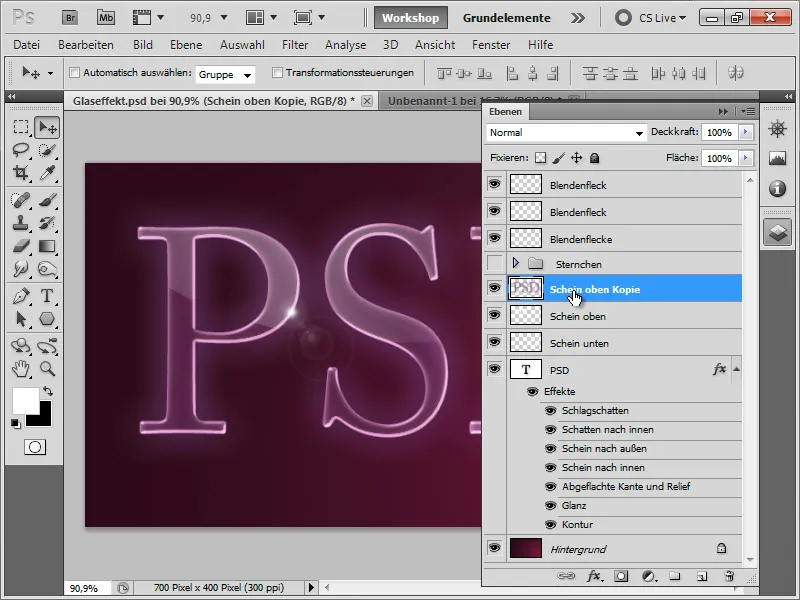Hide the Schein unten layer
This screenshot has width=800, height=600.
click(x=494, y=342)
